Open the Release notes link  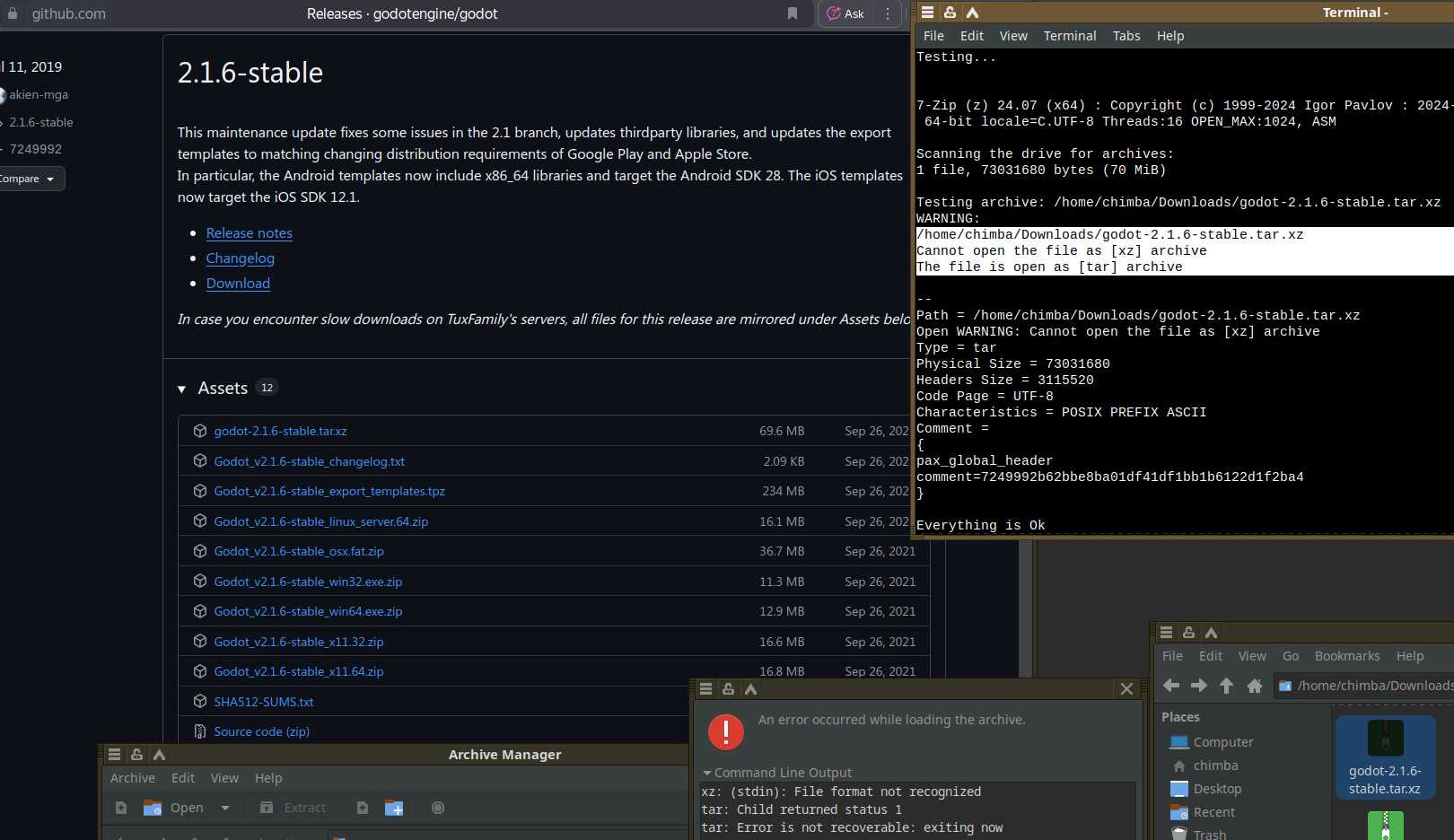pos(250,233)
